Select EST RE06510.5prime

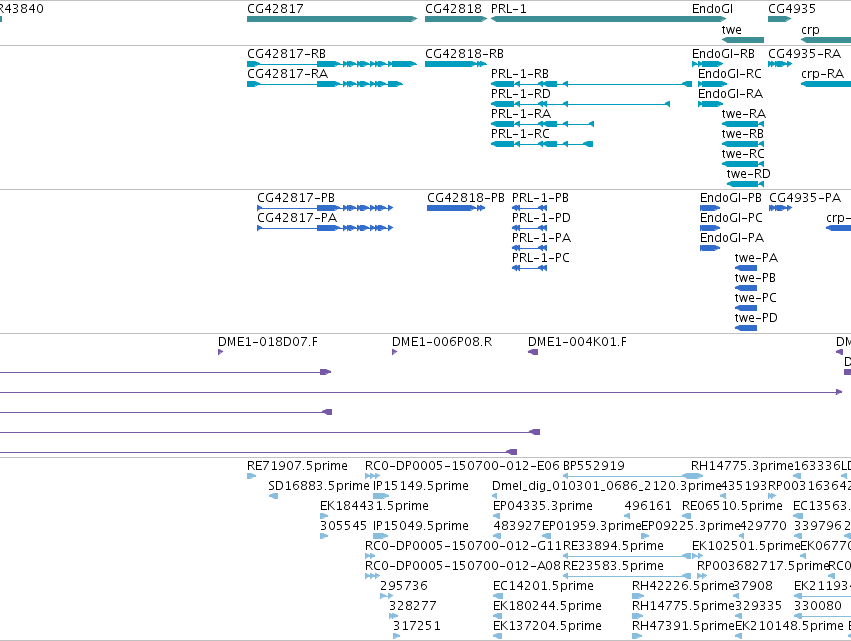(x=732, y=506)
